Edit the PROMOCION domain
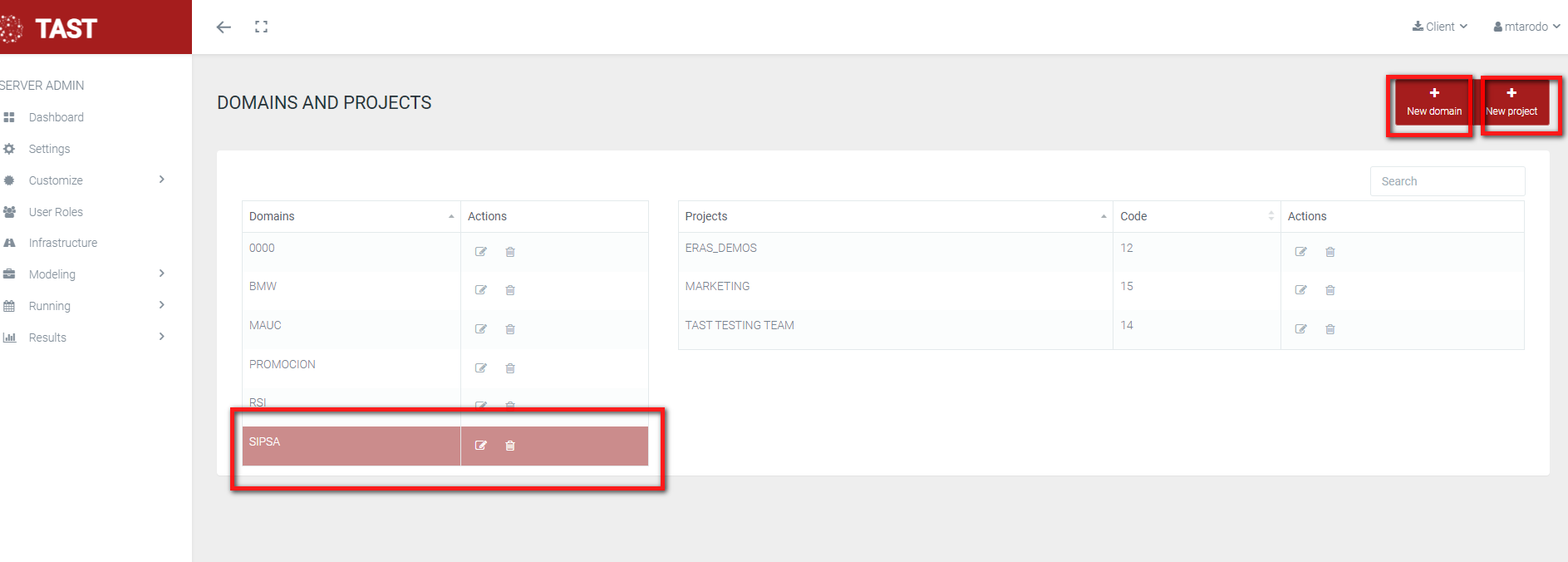 (x=480, y=368)
